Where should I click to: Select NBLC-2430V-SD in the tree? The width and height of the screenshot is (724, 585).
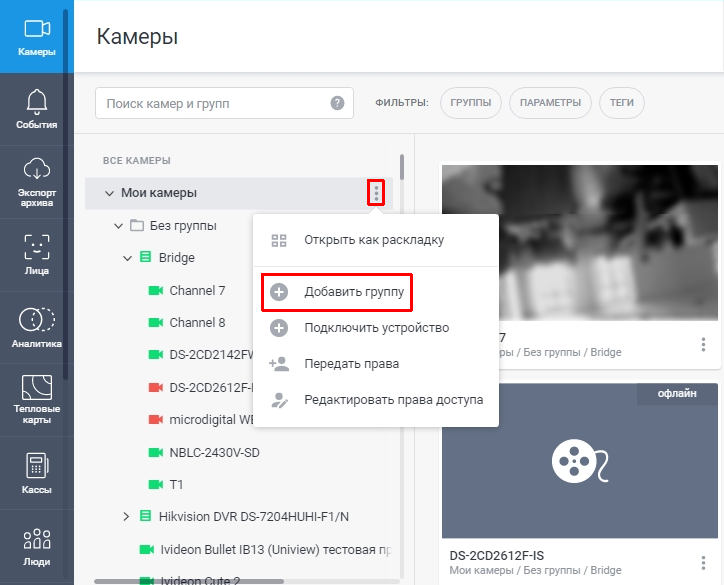pos(214,452)
